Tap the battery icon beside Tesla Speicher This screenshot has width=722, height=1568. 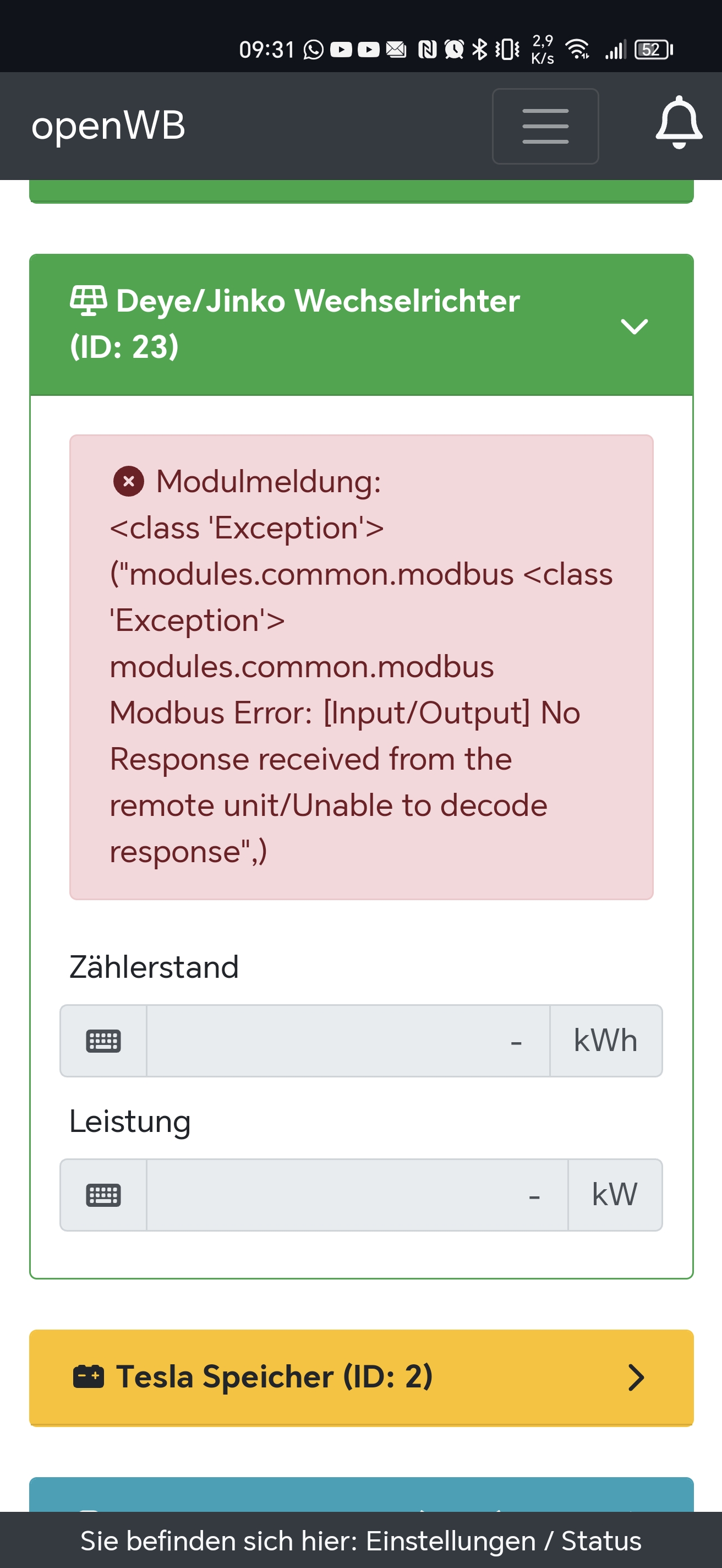[89, 1376]
